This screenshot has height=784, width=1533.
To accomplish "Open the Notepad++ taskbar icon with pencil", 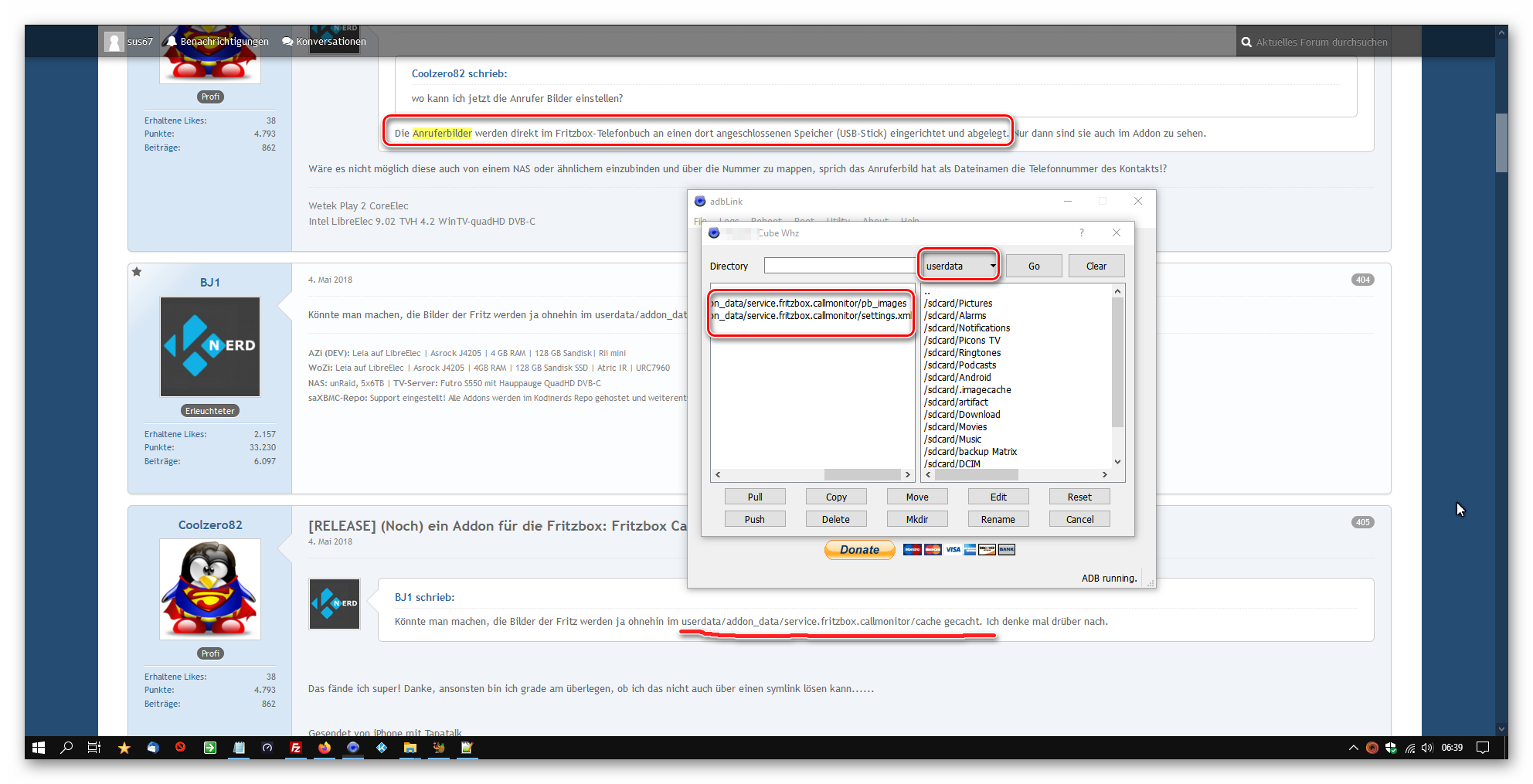I will 467,748.
